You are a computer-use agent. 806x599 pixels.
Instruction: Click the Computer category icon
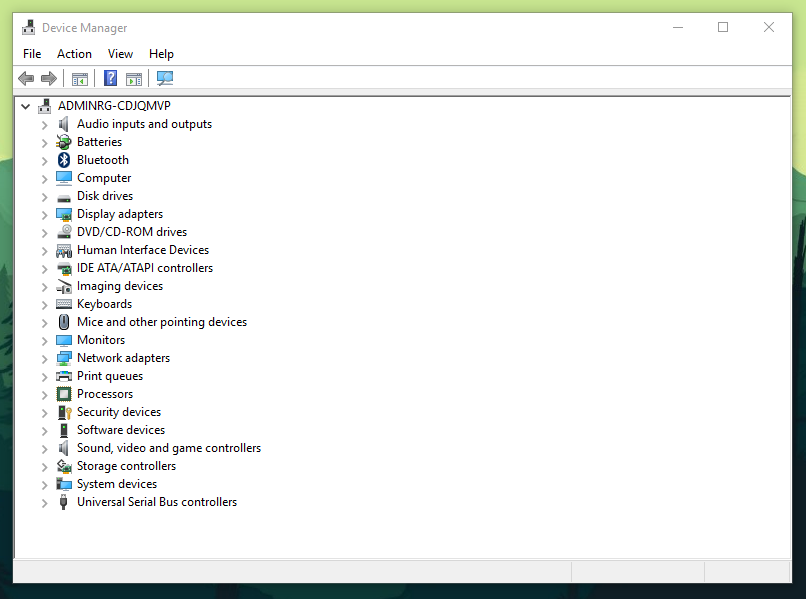[64, 178]
